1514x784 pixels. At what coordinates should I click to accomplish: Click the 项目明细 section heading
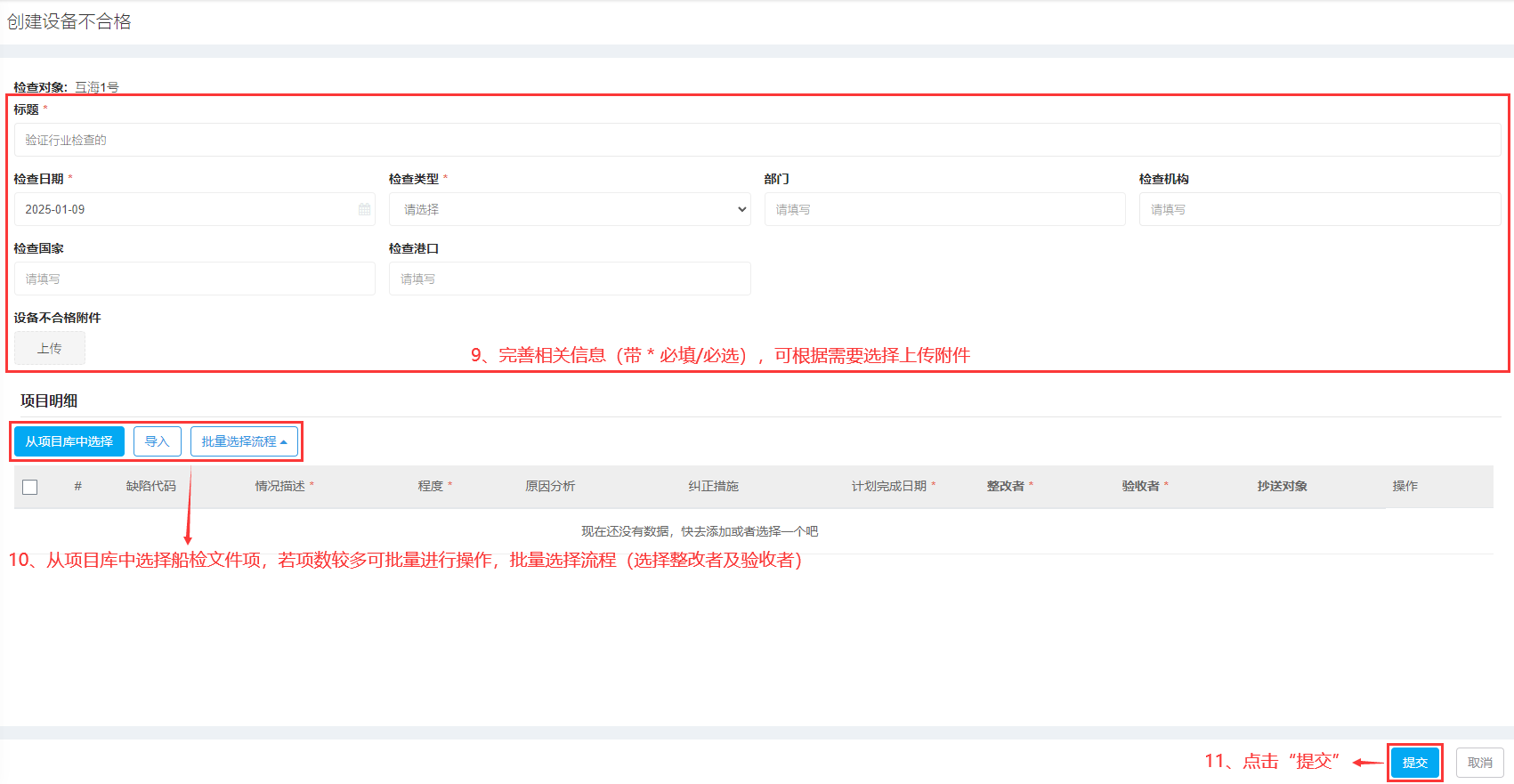point(49,401)
